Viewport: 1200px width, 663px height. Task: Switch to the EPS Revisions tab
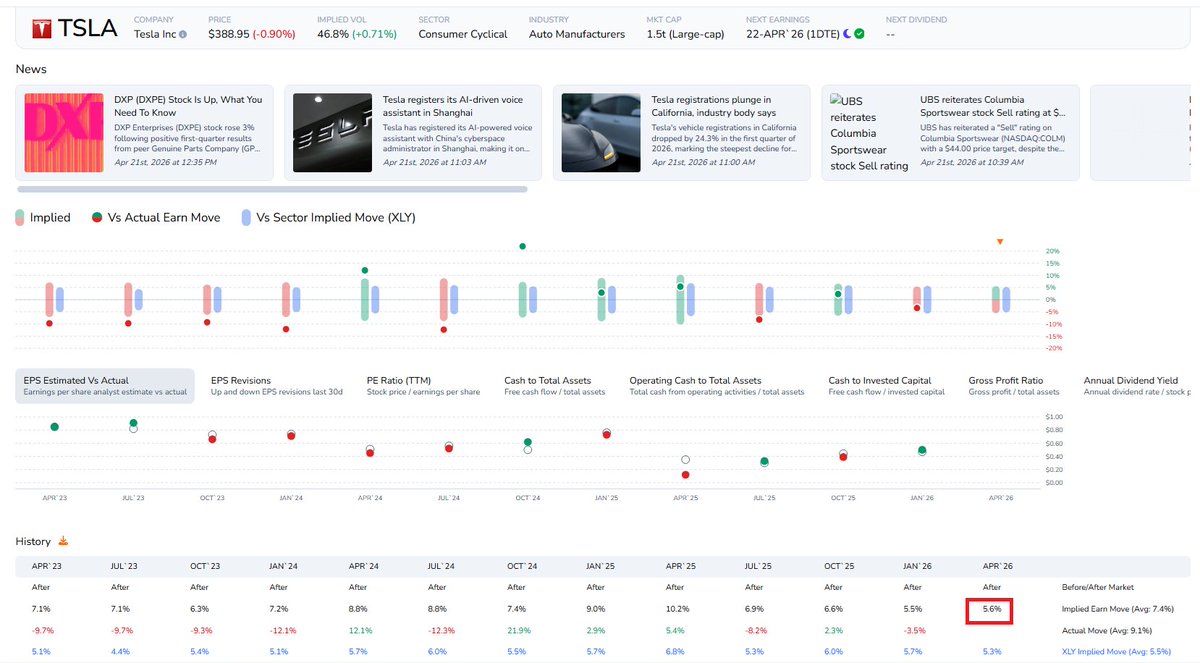tap(277, 386)
